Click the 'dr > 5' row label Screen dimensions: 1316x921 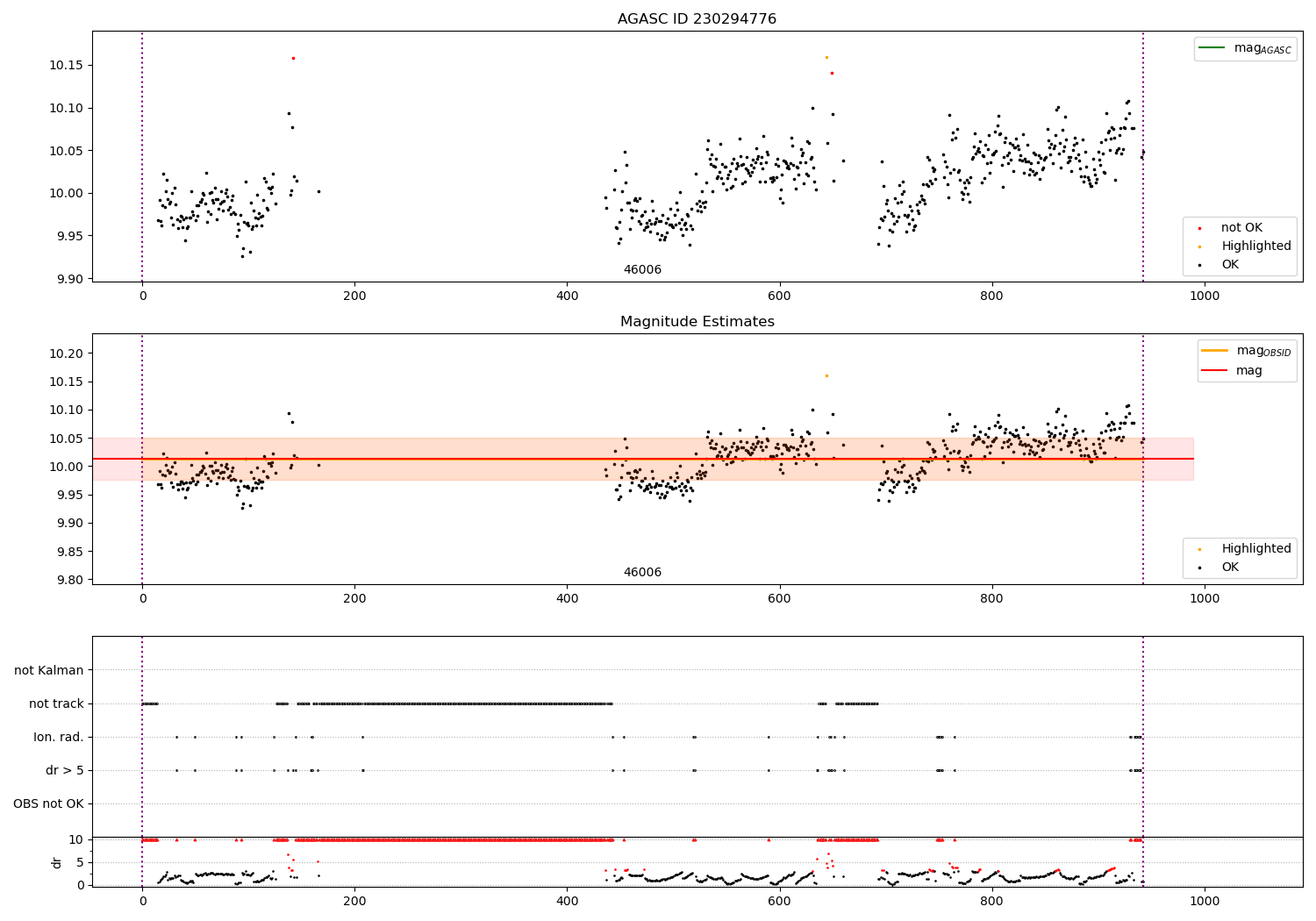[65, 770]
